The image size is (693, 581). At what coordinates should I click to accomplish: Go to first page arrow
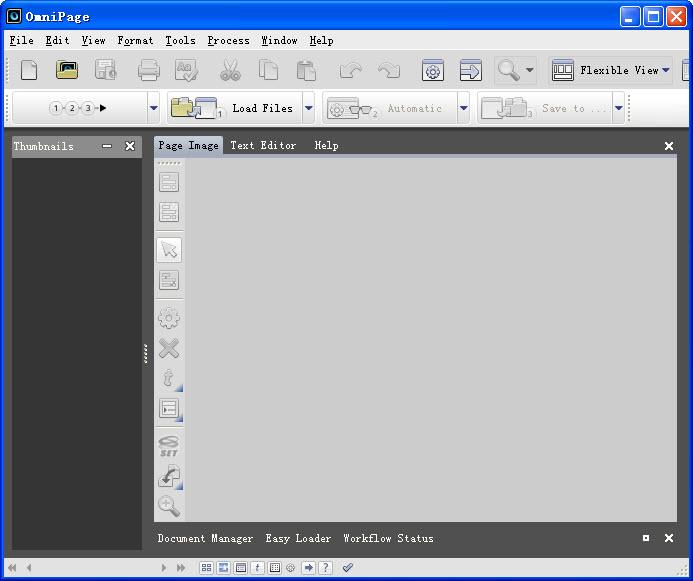[x=12, y=568]
